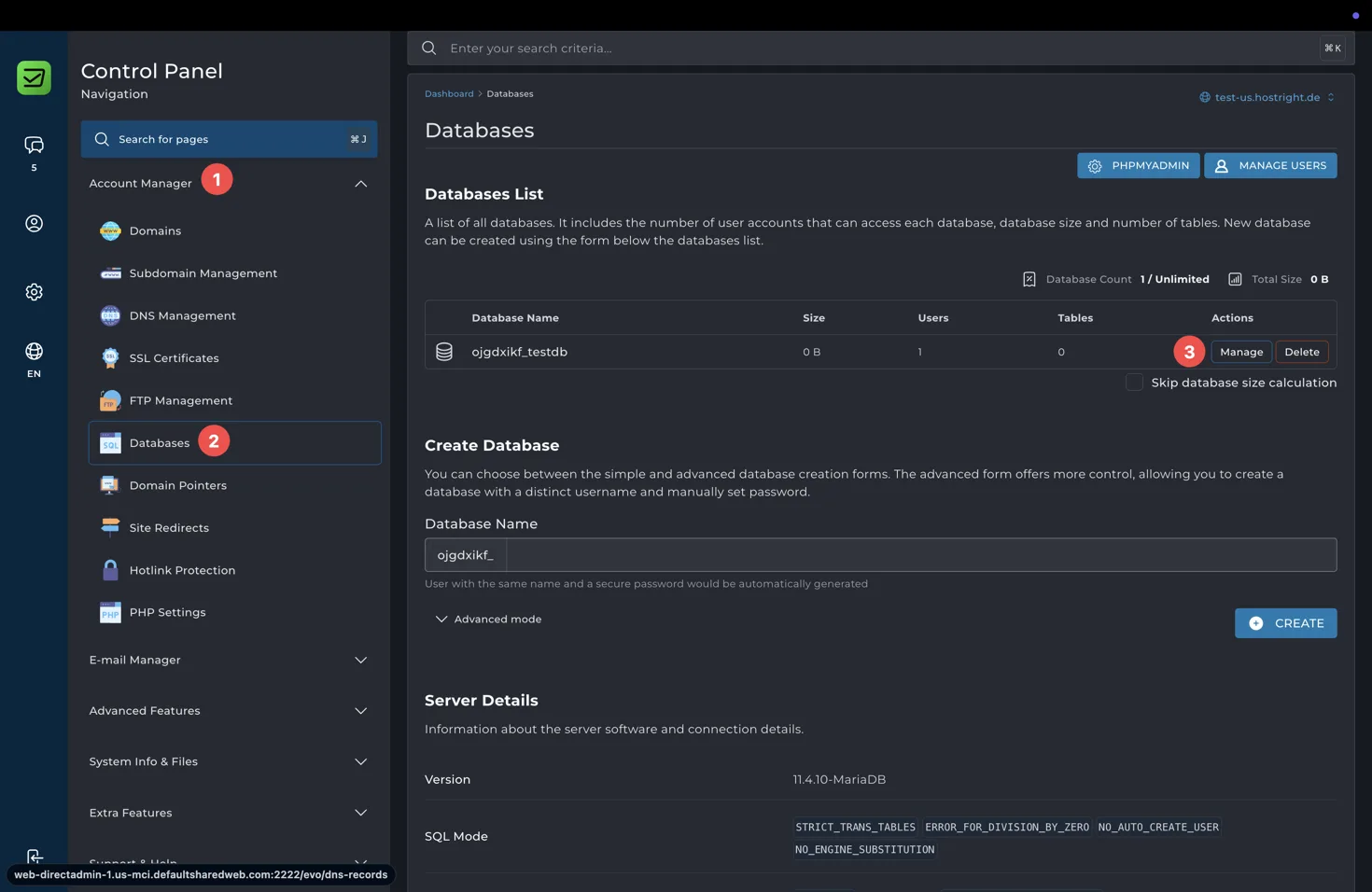
Task: Click the Tables column header
Action: (x=1075, y=318)
